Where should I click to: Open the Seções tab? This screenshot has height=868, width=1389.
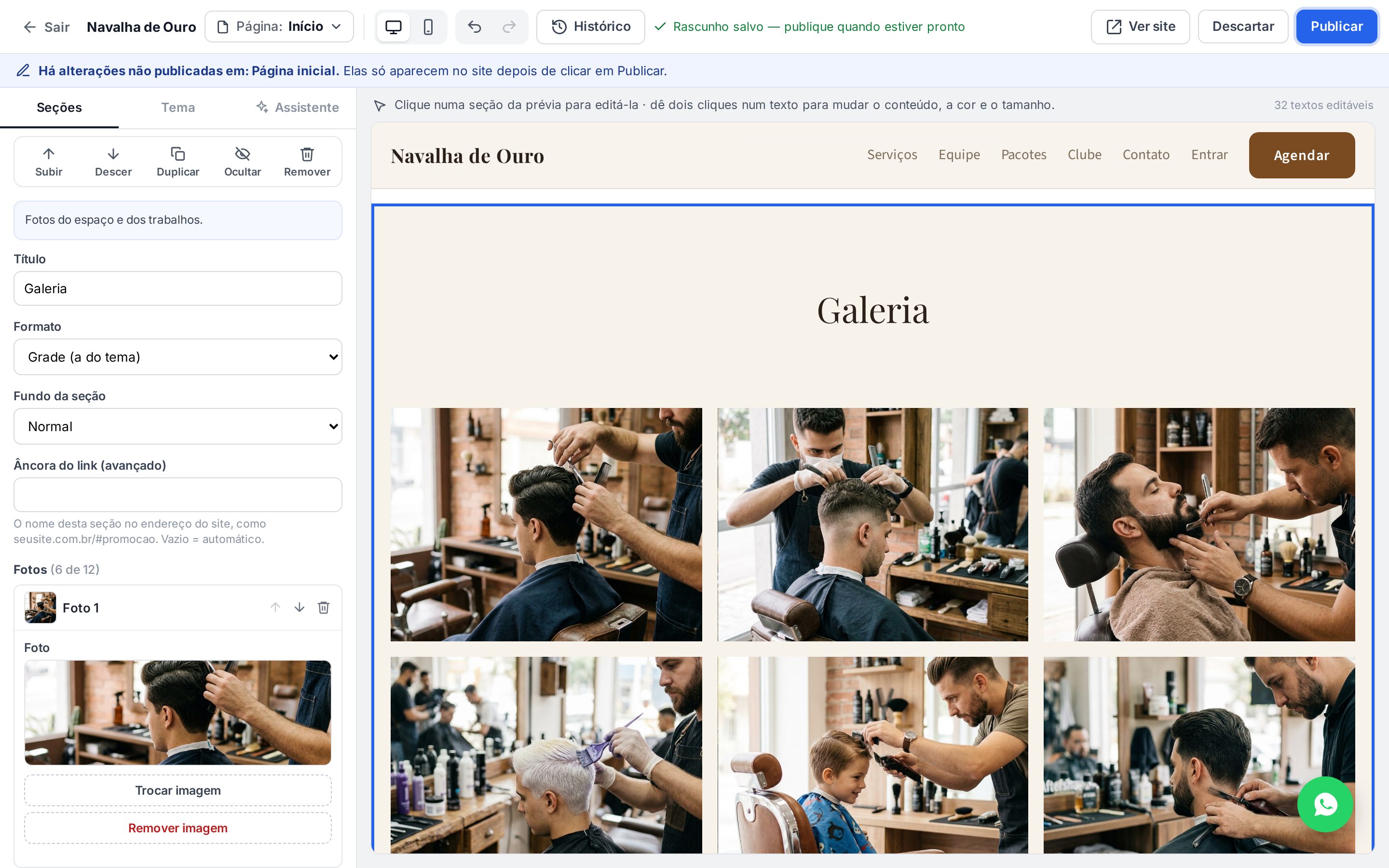click(59, 108)
